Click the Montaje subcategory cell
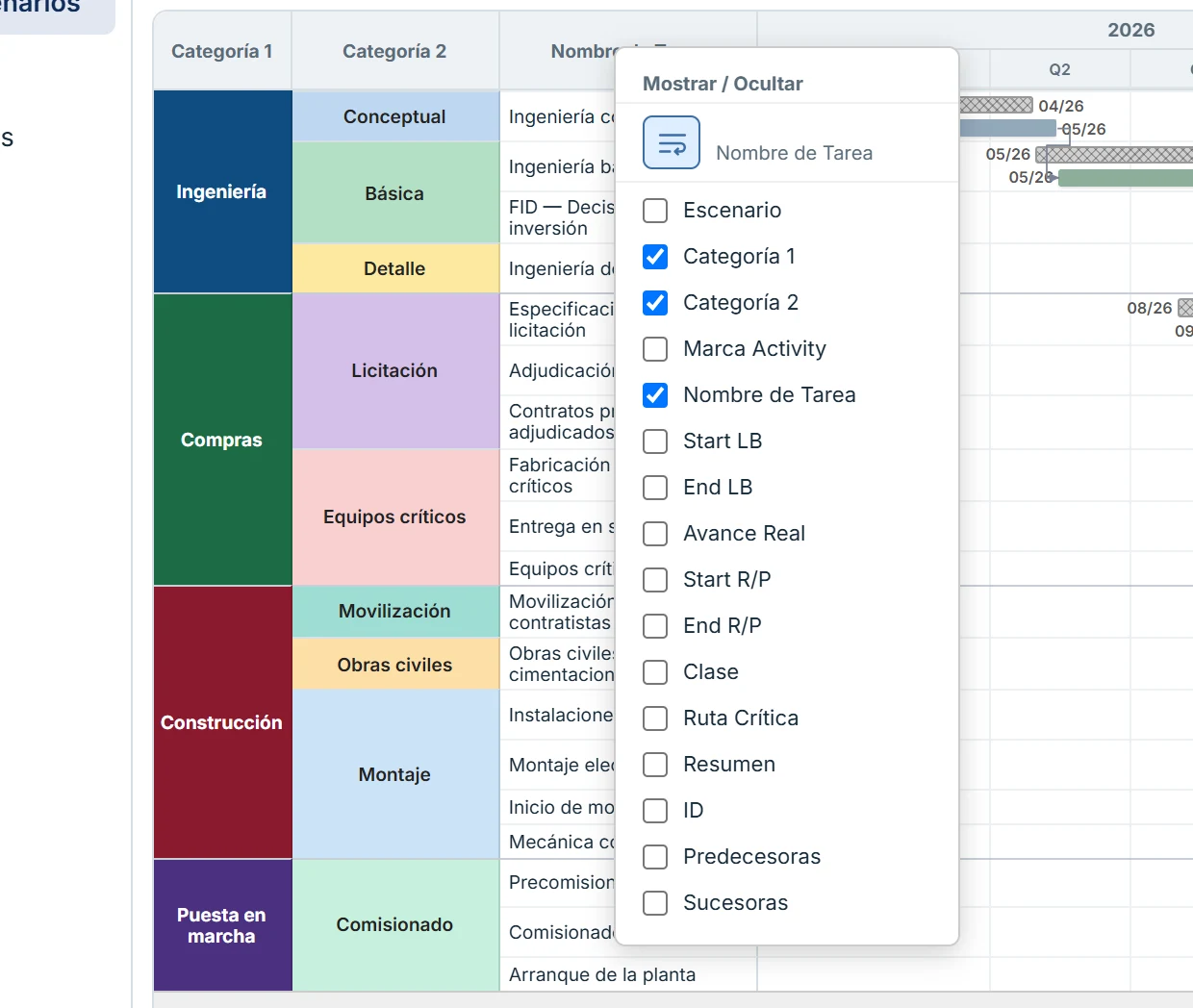 (395, 774)
